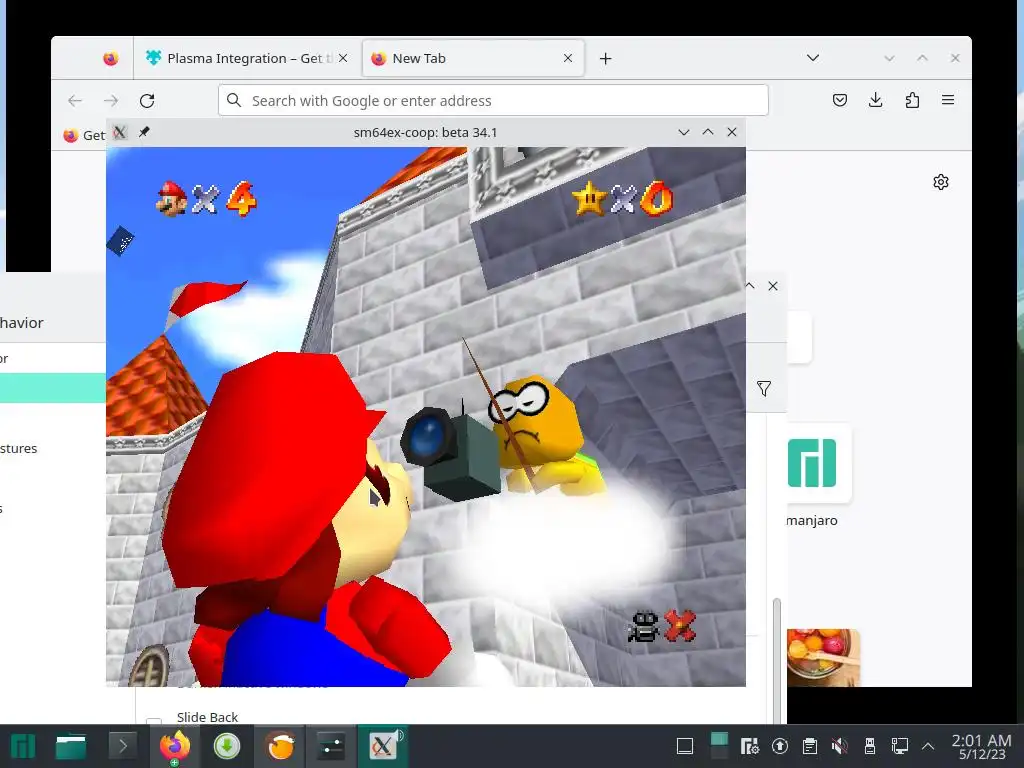Select the highlighted teal sidebar item in settings

coord(53,388)
